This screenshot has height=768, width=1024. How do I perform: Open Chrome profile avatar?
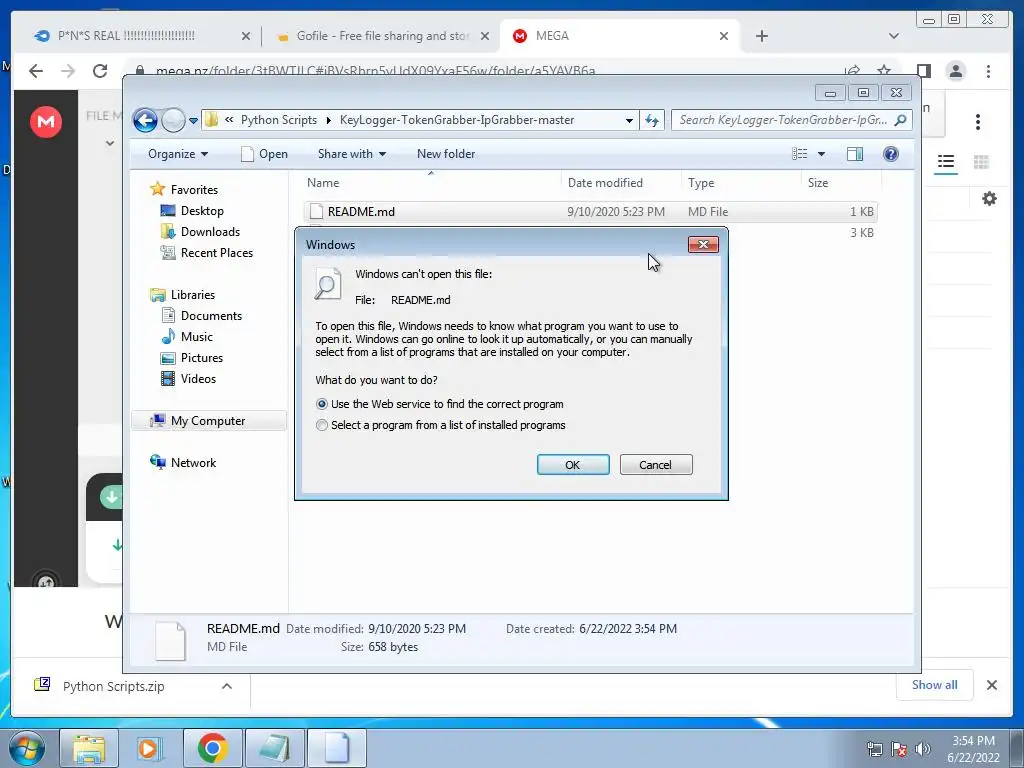click(x=956, y=71)
